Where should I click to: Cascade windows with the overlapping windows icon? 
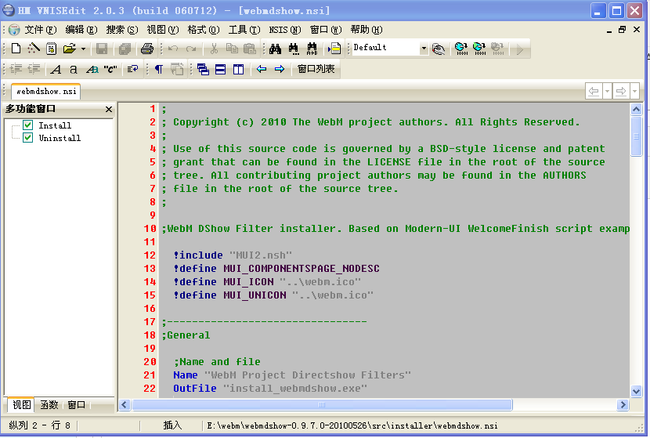[x=203, y=69]
